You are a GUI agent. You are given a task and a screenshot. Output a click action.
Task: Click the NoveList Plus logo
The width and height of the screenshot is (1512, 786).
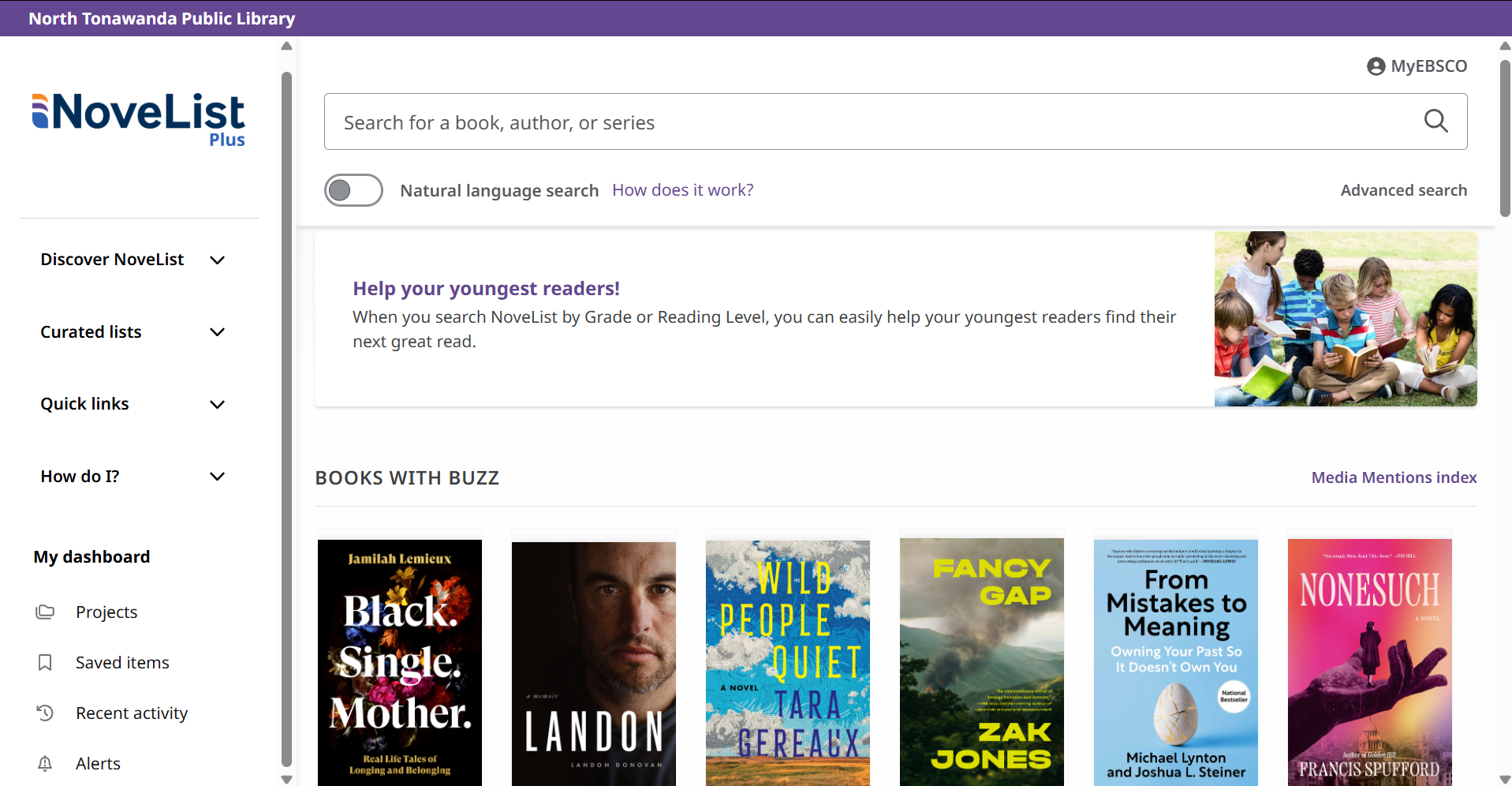pyautogui.click(x=138, y=120)
